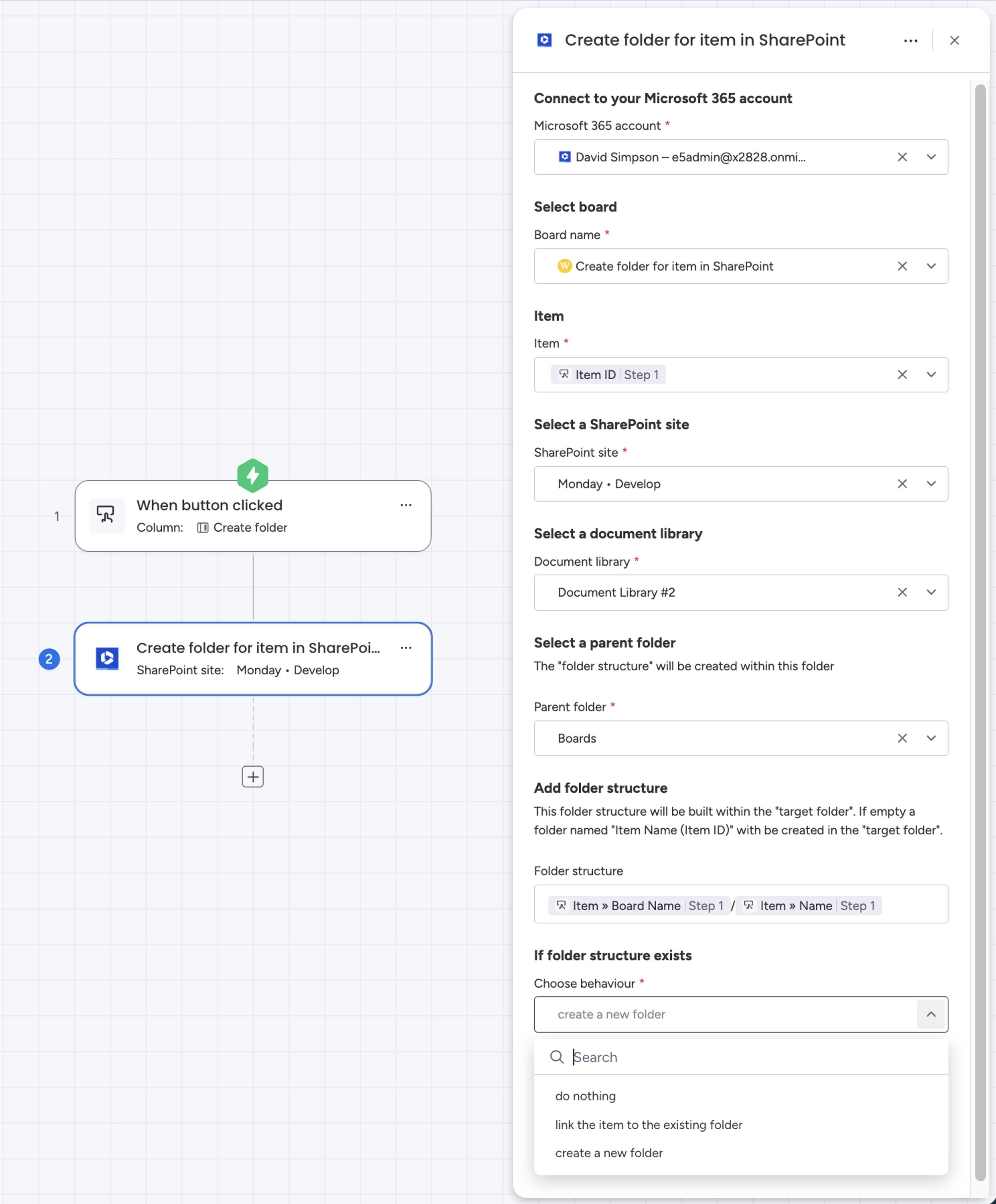996x1204 pixels.
Task: Choose "link the item to the existing folder"
Action: click(x=648, y=1124)
